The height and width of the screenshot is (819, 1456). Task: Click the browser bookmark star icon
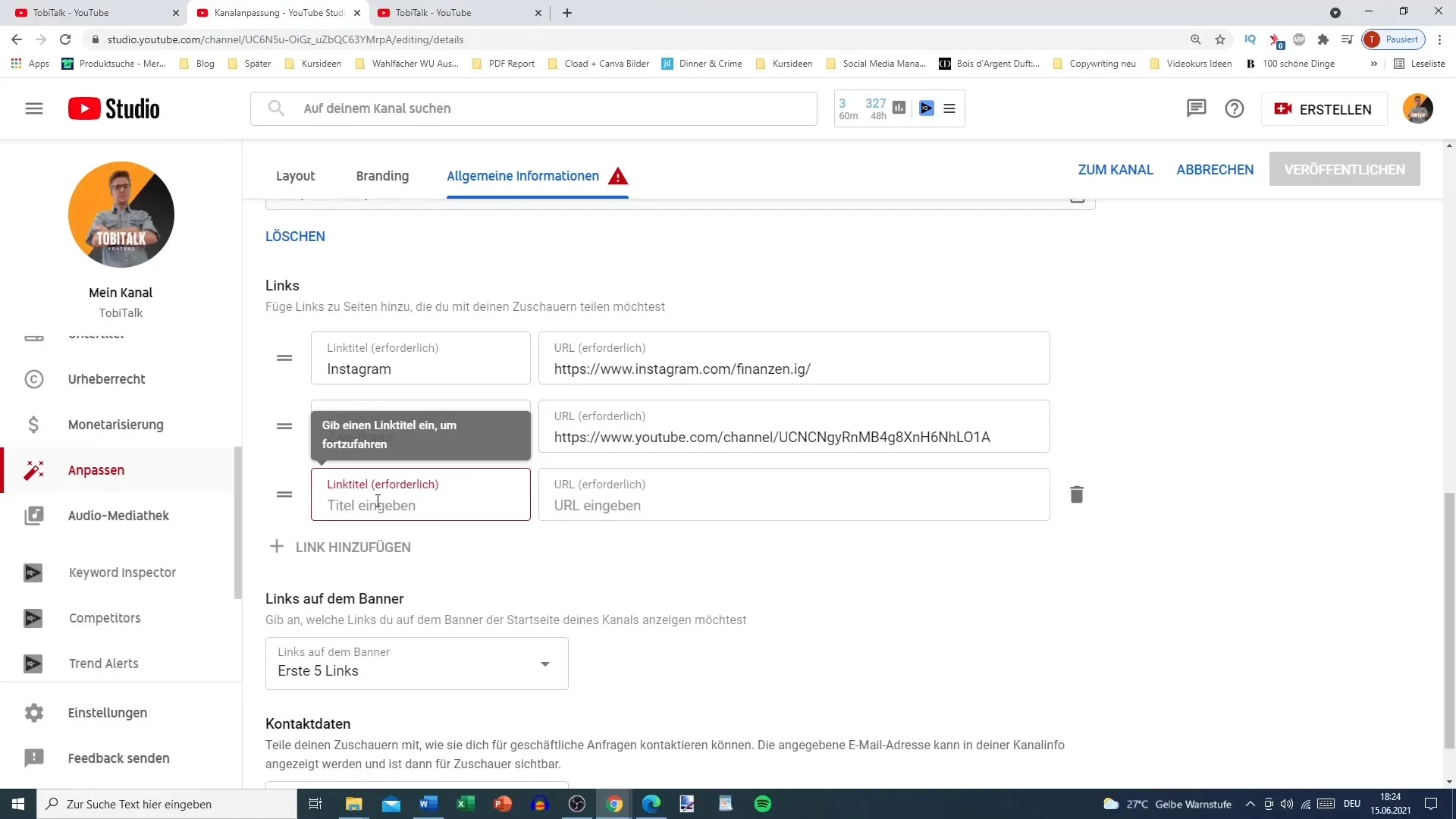pos(1219,39)
